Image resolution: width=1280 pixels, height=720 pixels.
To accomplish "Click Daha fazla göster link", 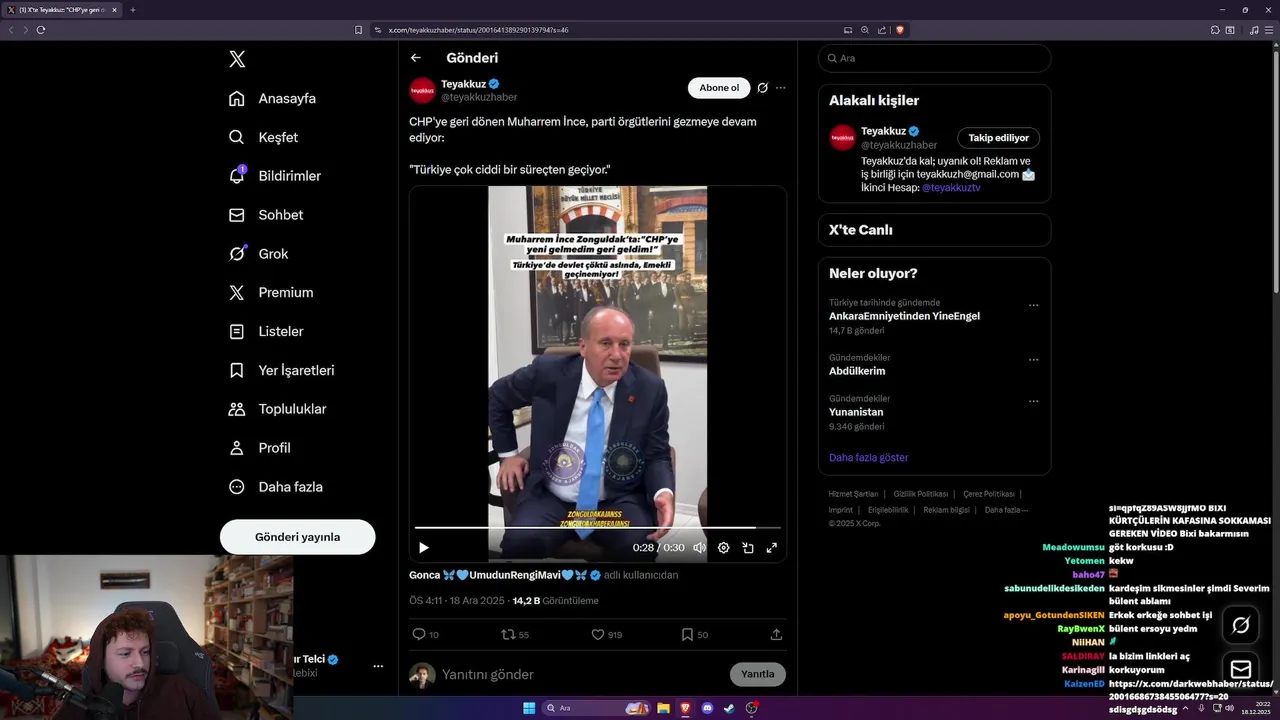I will [868, 457].
